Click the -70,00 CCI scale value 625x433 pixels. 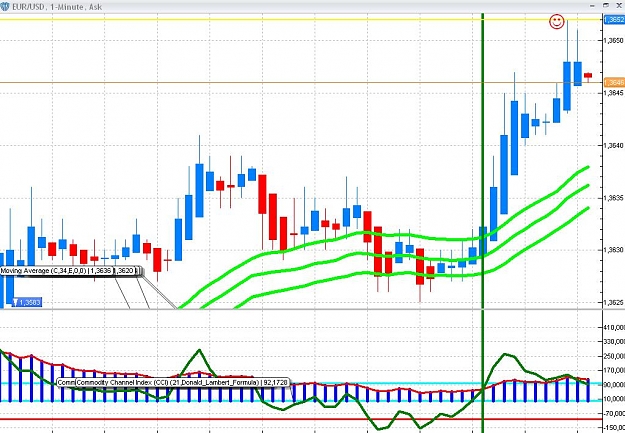coord(614,414)
